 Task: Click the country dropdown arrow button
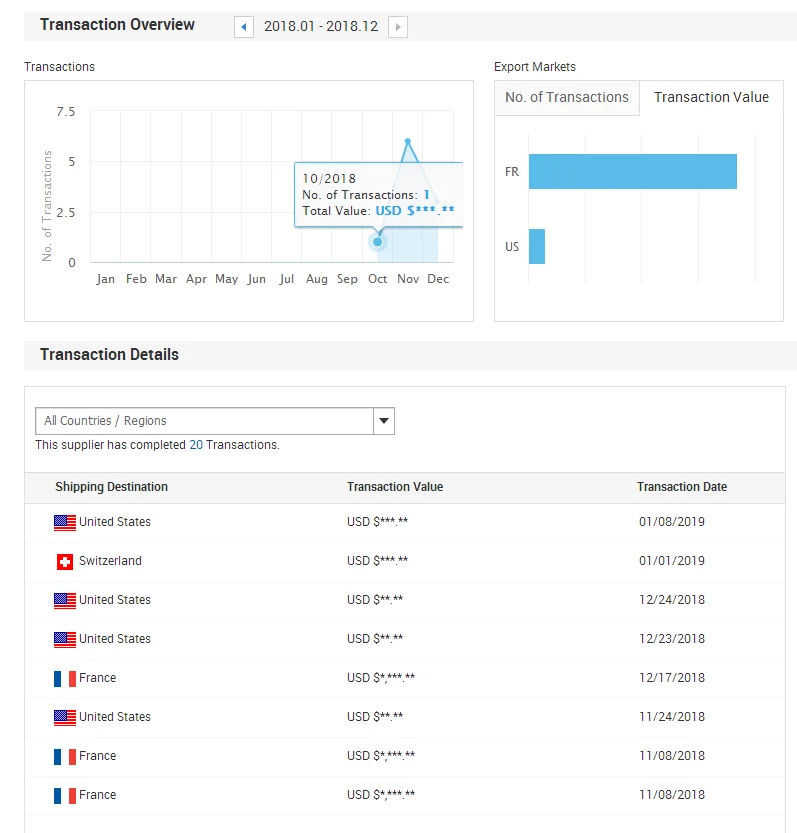[x=384, y=421]
